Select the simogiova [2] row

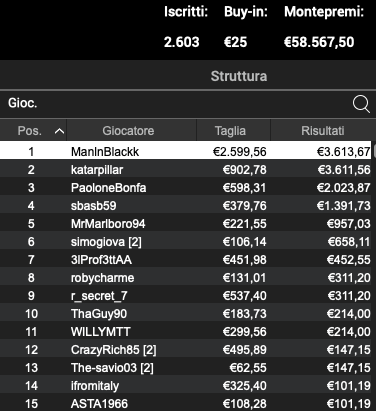186,242
